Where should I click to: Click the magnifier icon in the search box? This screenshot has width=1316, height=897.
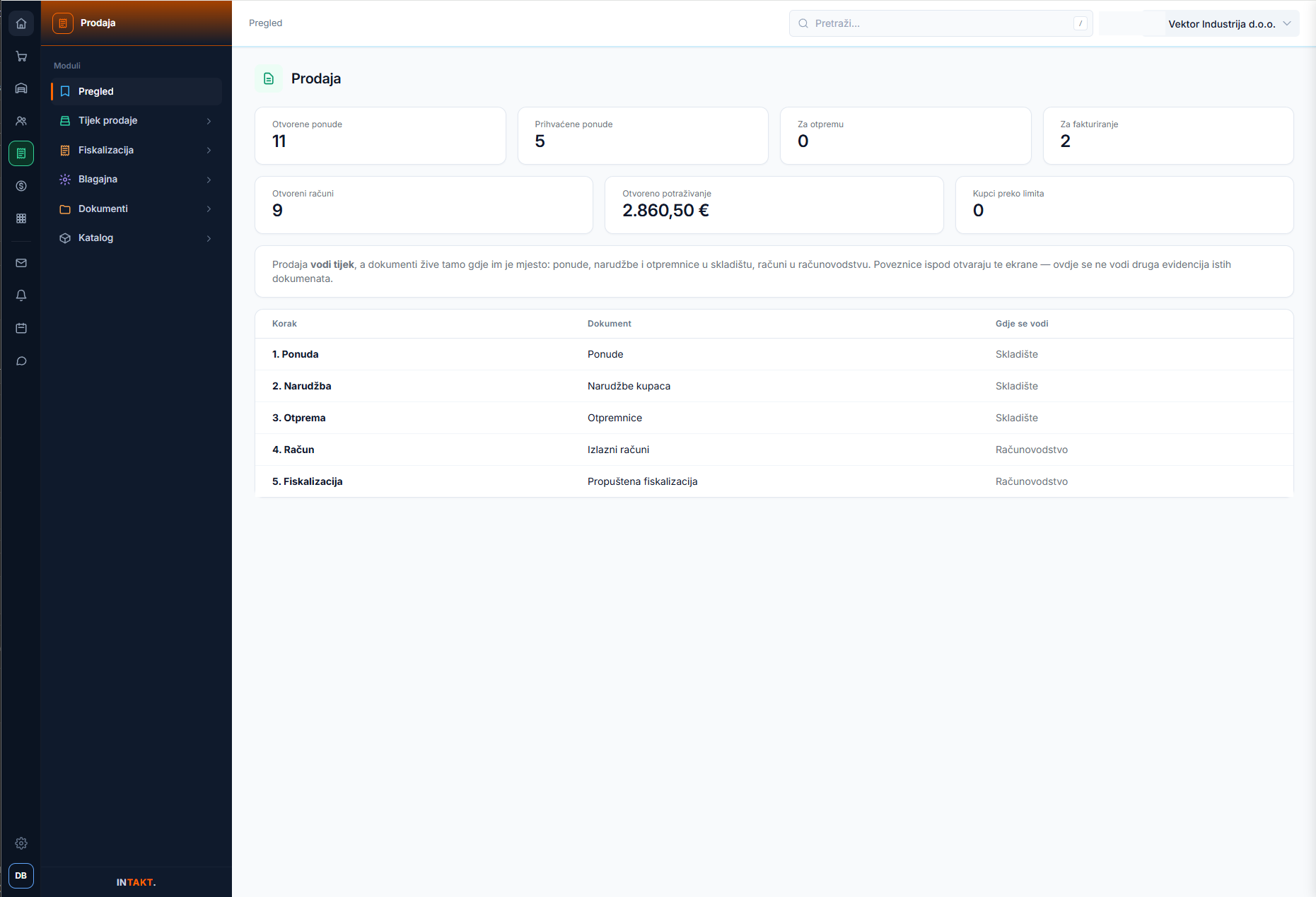click(803, 23)
